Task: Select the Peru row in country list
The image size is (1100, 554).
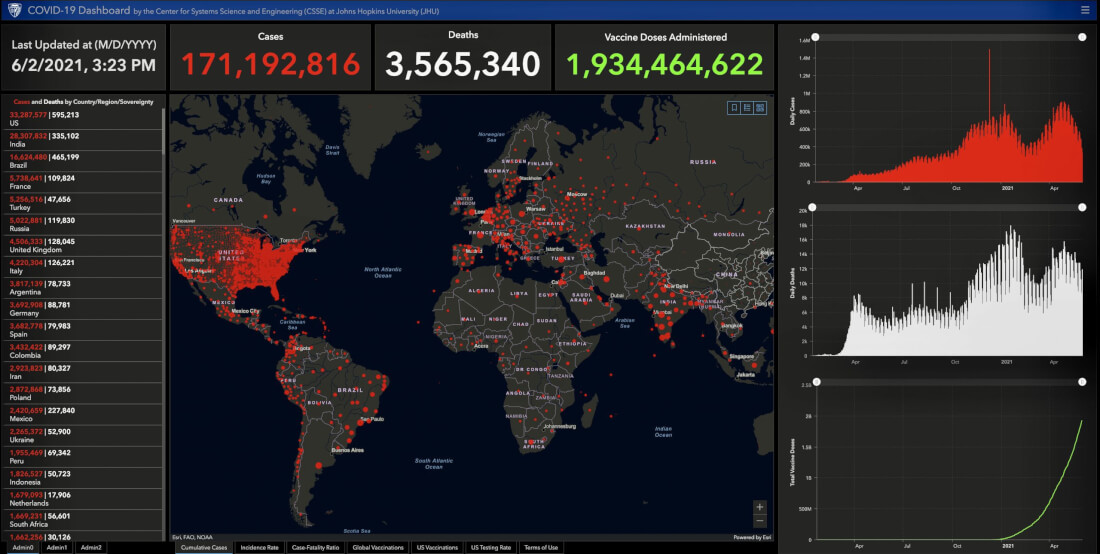Action: (83, 457)
